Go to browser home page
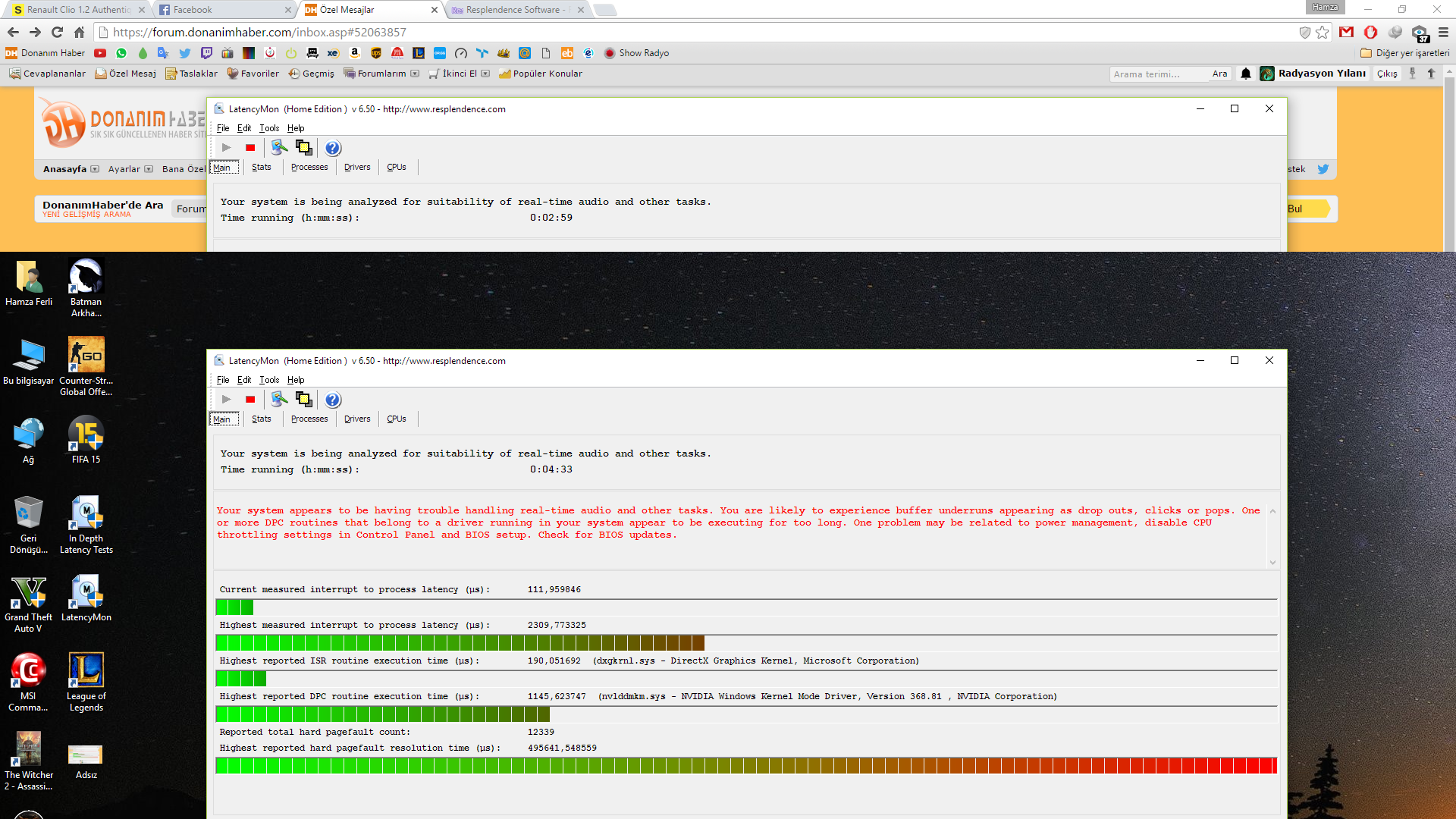Viewport: 1456px width, 819px height. [79, 32]
